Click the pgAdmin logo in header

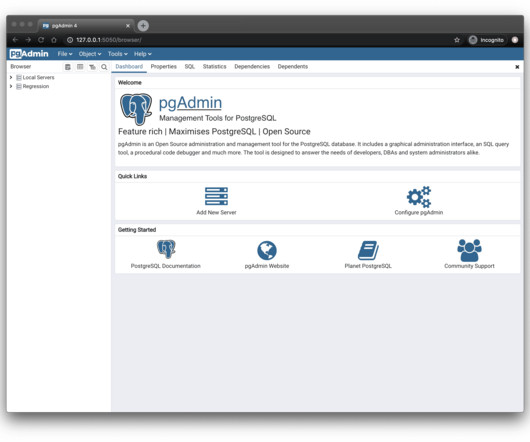29,54
